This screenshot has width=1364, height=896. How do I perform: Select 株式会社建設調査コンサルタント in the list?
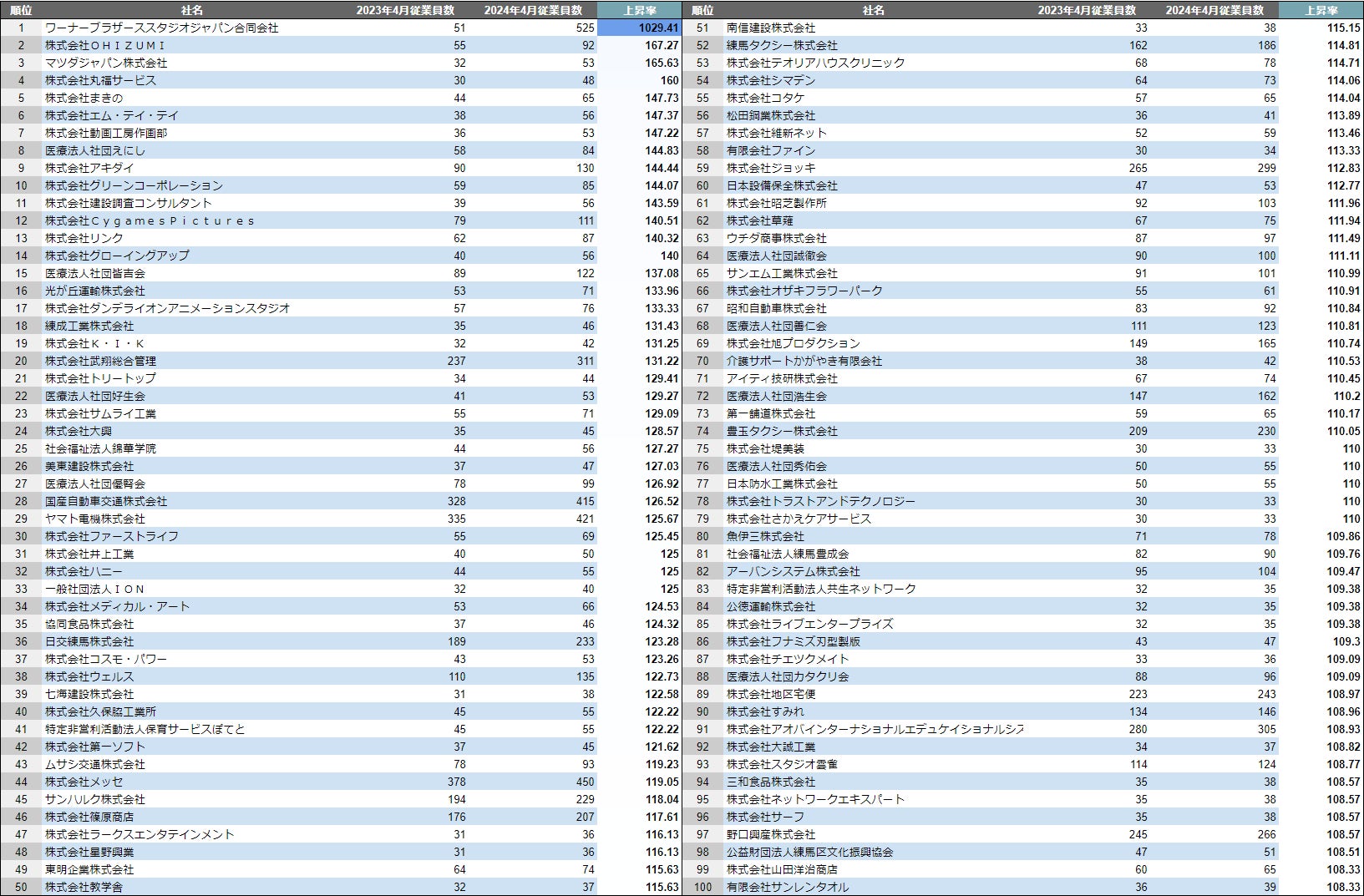coord(129,203)
